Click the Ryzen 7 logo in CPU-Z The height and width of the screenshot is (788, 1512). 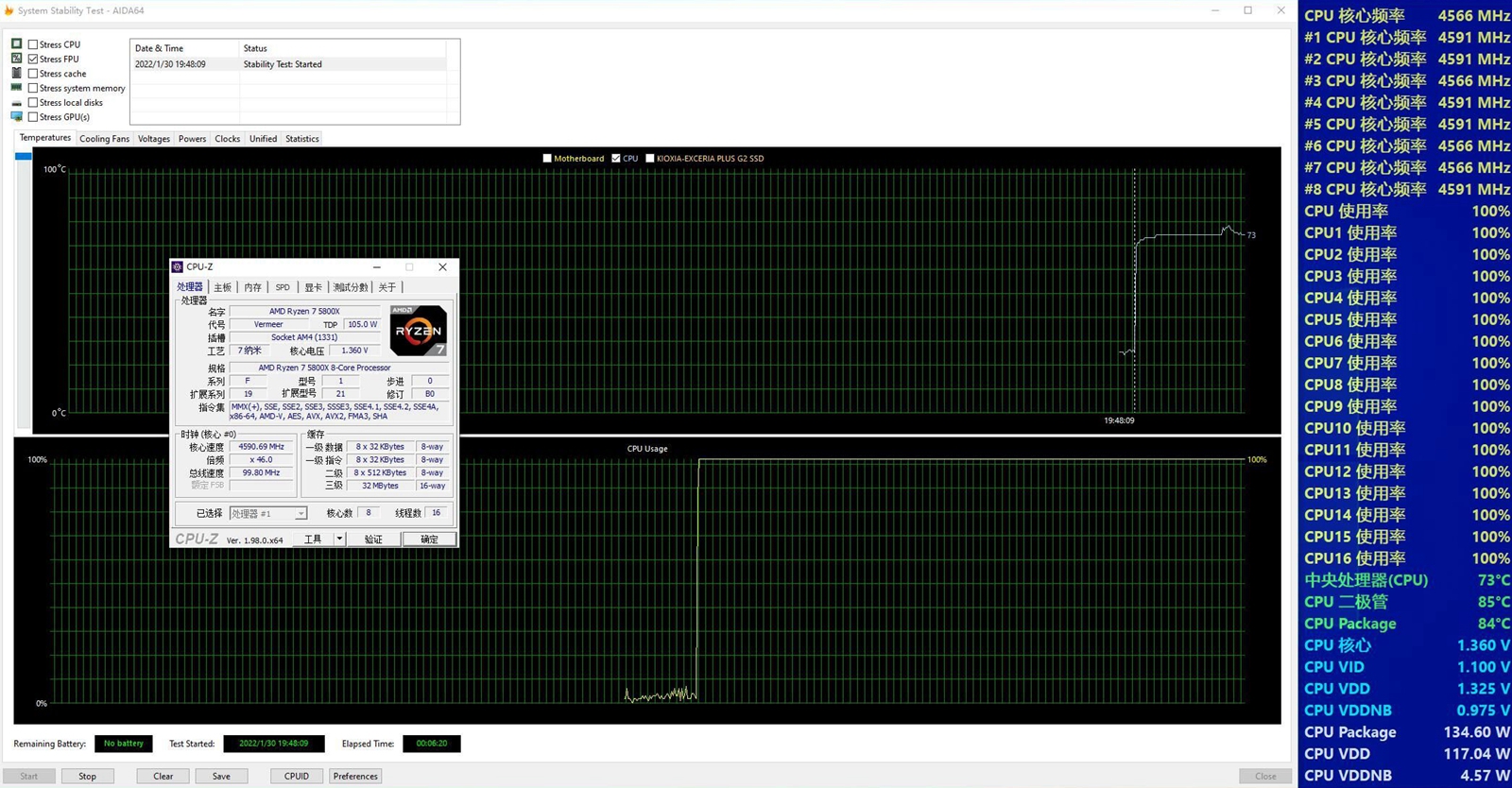pyautogui.click(x=418, y=331)
